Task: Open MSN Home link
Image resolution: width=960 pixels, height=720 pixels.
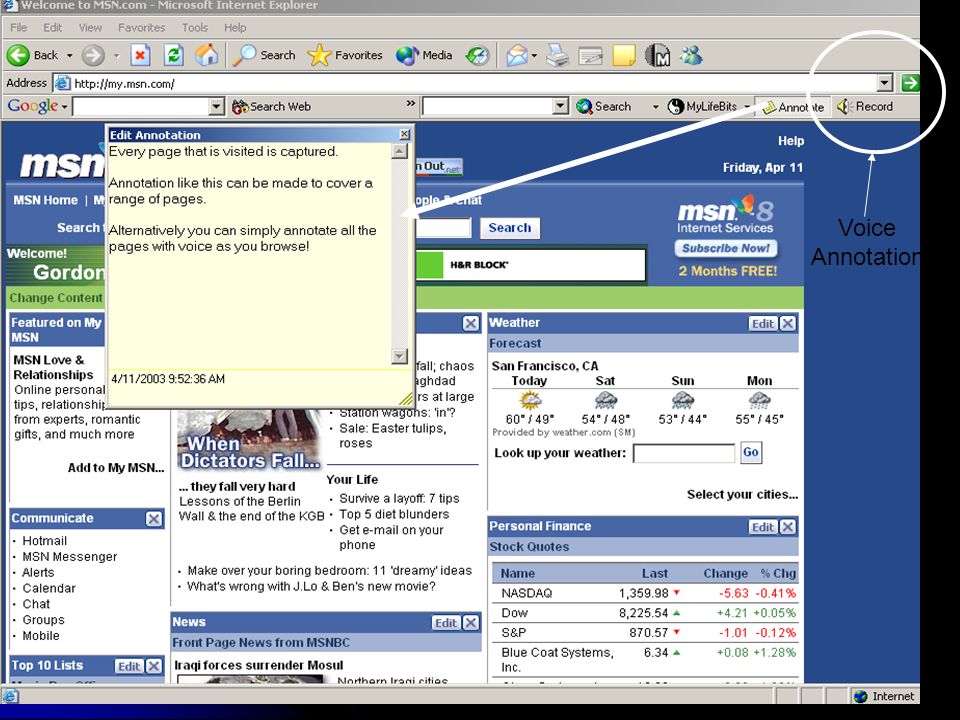Action: (x=46, y=200)
